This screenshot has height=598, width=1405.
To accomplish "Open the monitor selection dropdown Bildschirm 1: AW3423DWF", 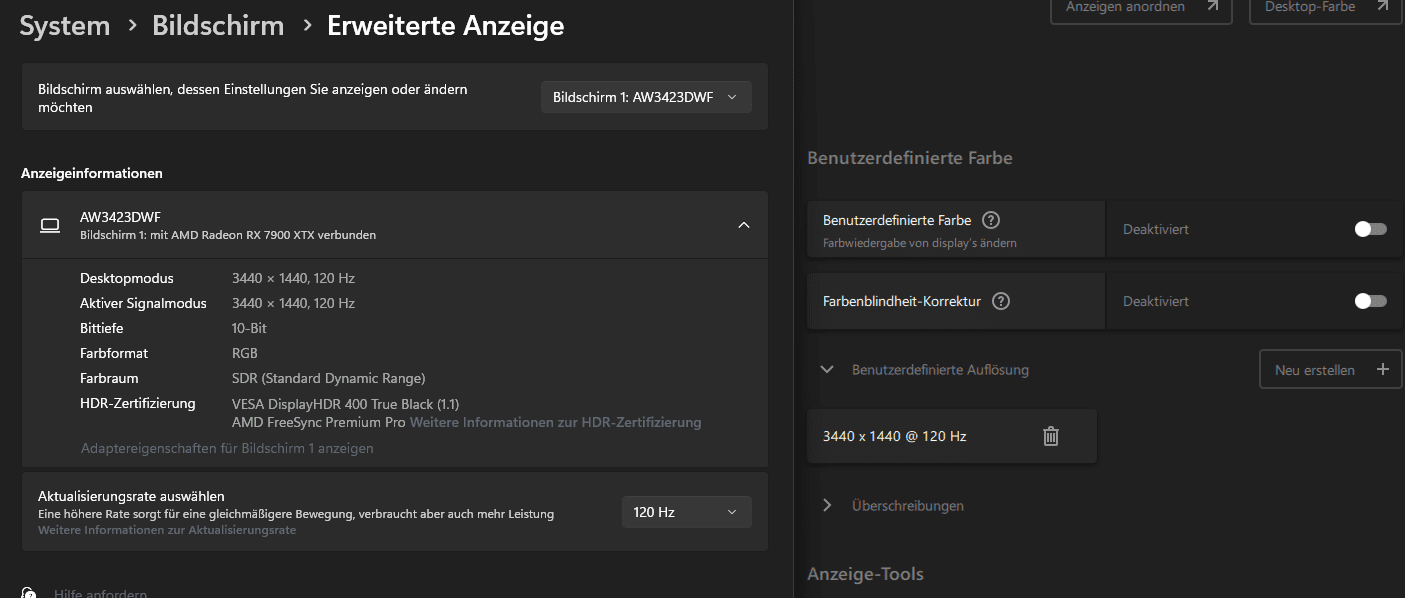I will coord(646,97).
